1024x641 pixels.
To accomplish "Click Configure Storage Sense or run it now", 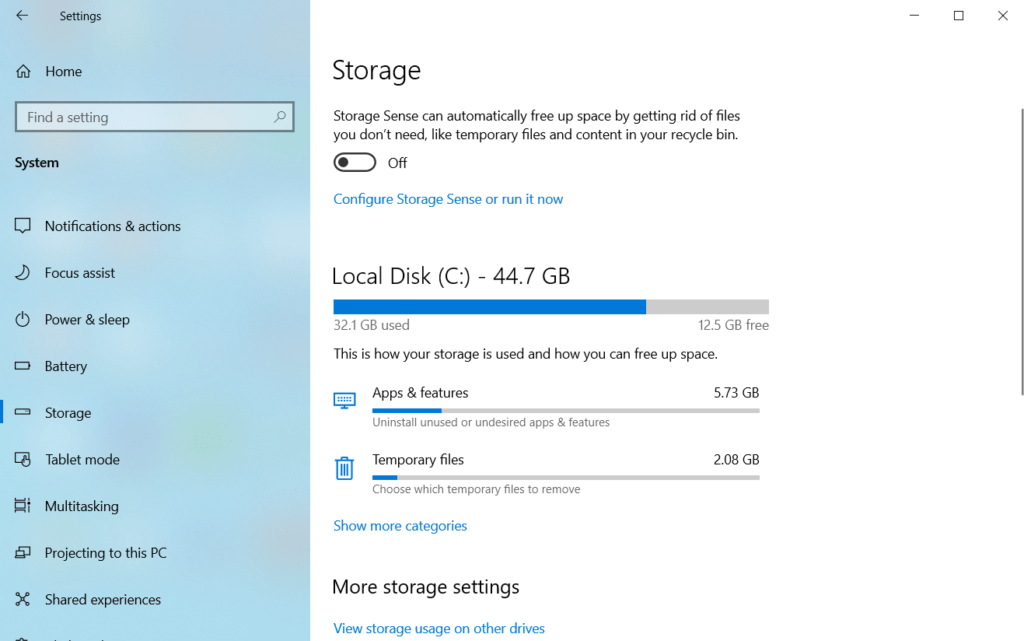I will click(448, 199).
